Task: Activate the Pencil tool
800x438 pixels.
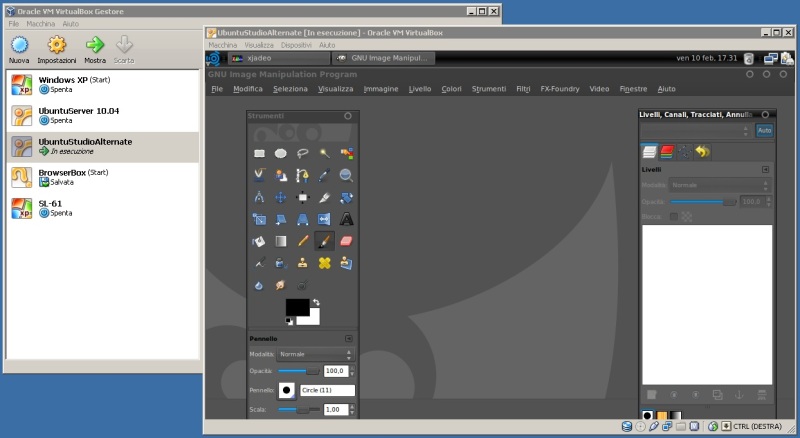Action: [302, 241]
